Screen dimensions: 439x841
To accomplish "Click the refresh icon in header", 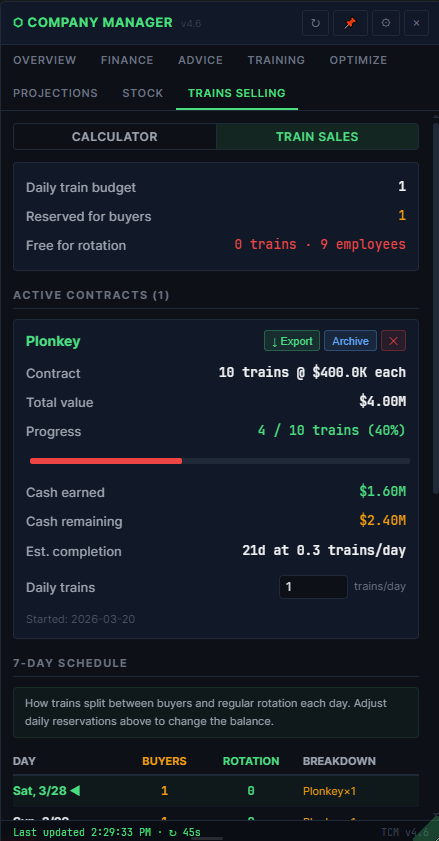I will pyautogui.click(x=316, y=23).
